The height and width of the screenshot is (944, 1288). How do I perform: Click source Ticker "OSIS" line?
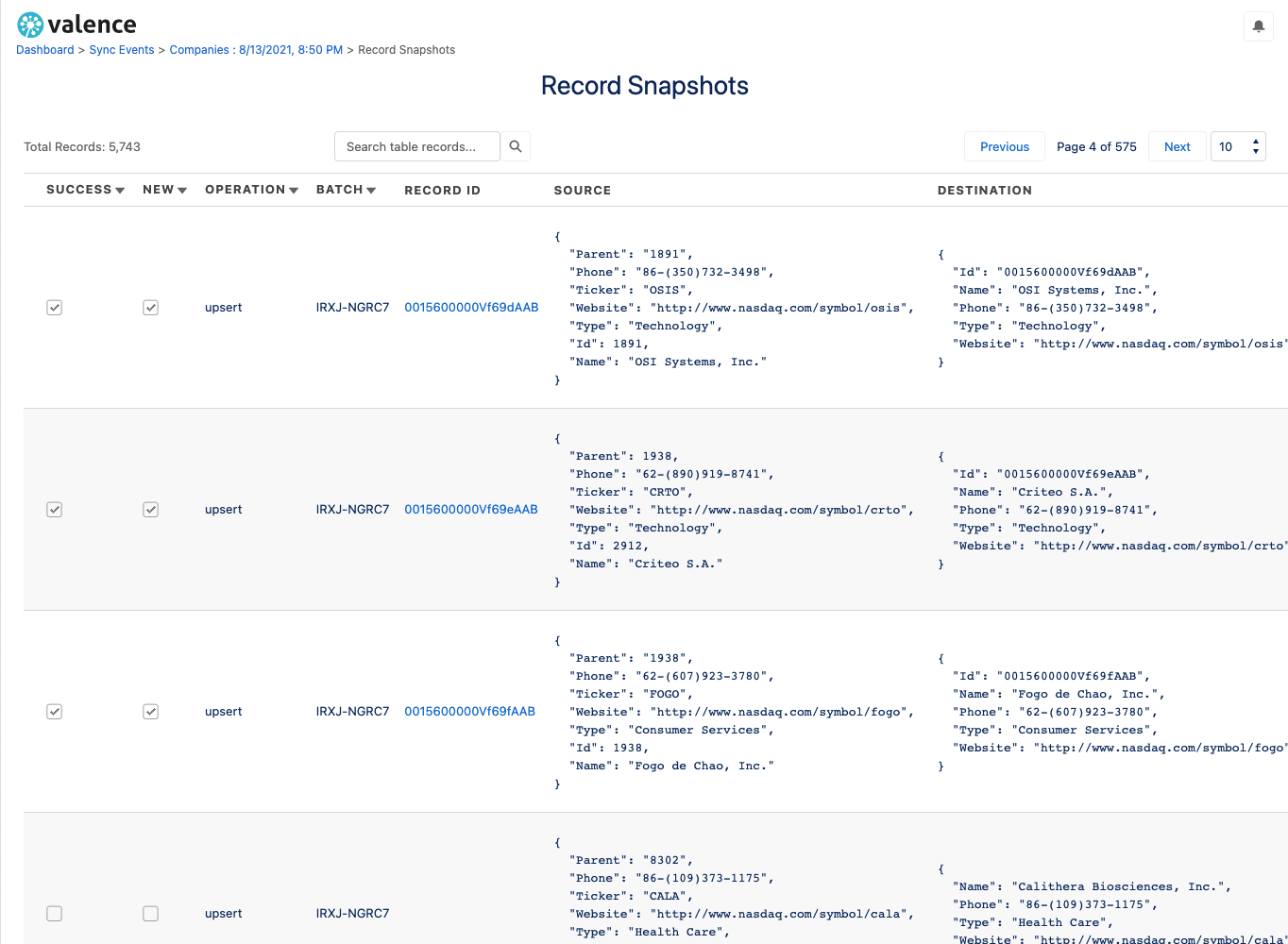[x=631, y=290]
